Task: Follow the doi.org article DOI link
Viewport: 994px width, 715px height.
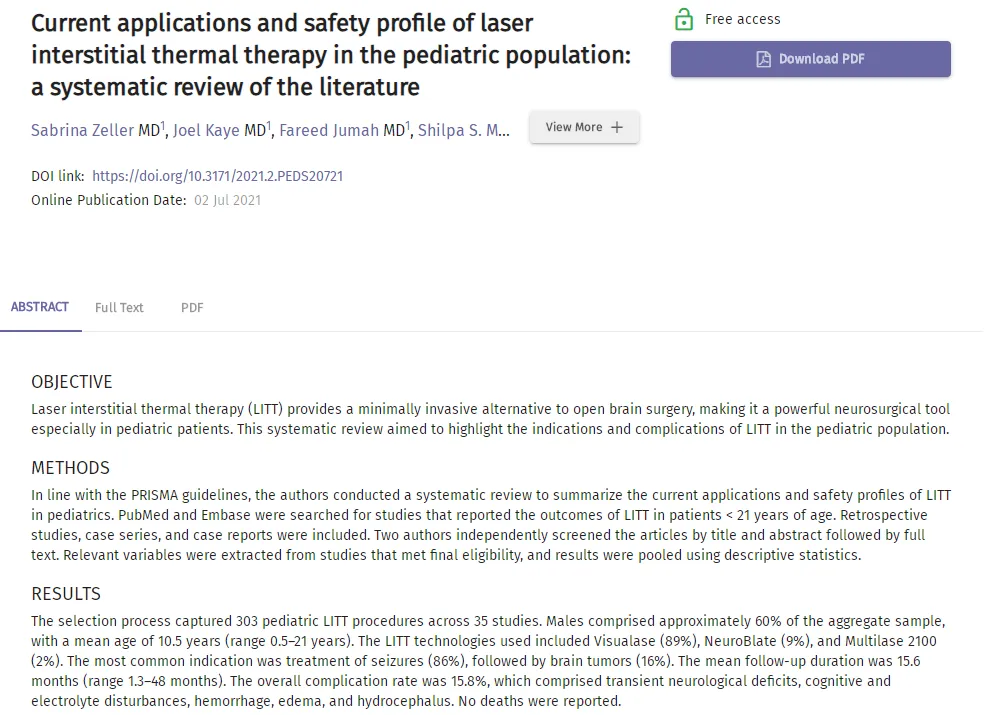Action: pyautogui.click(x=217, y=176)
